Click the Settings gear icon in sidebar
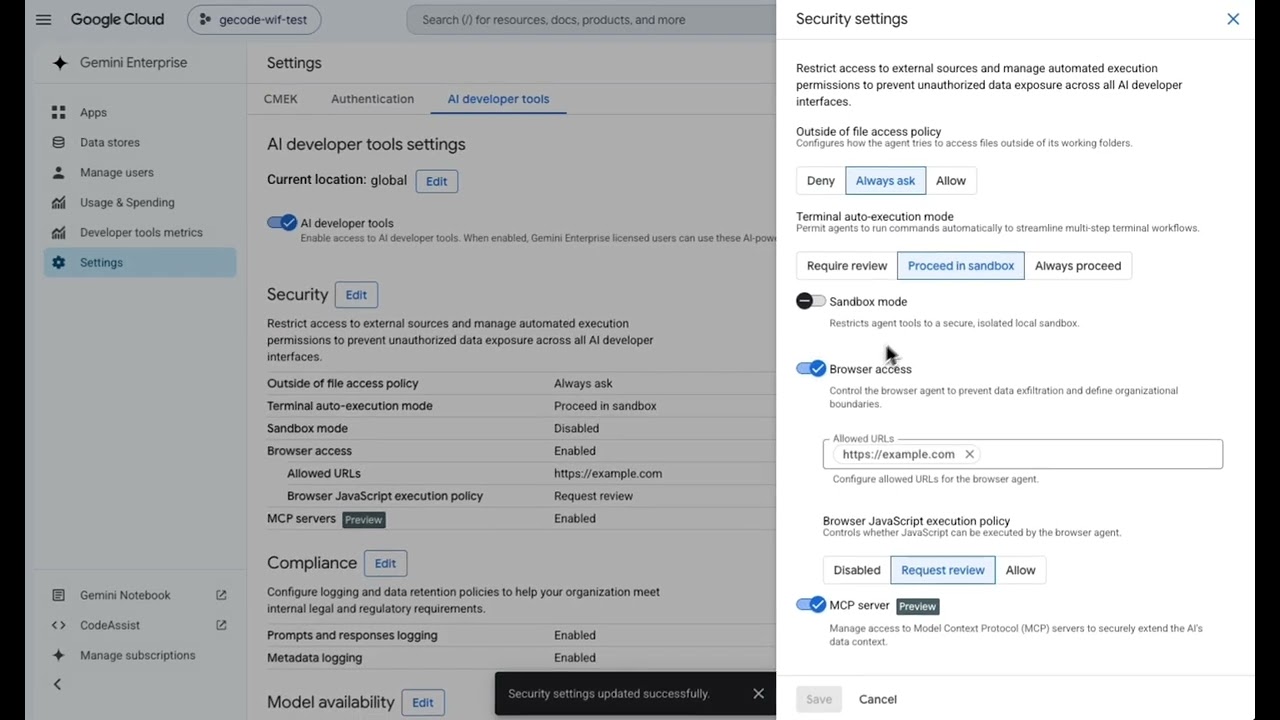Screen dimensions: 1280x720 pyautogui.click(x=59, y=263)
